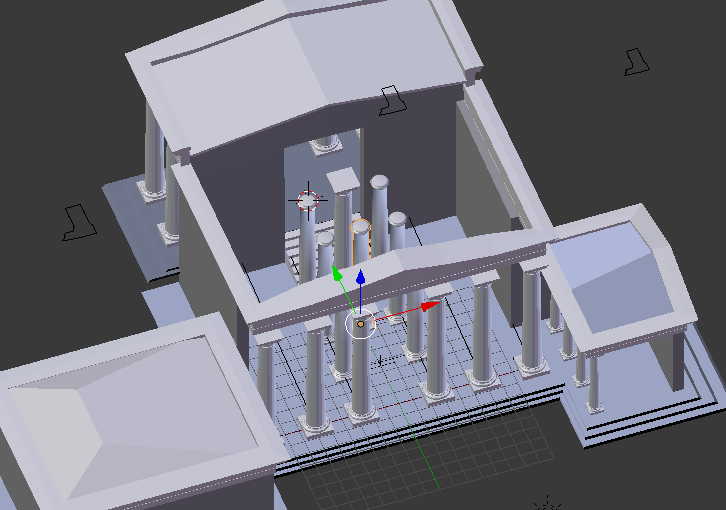Select the outline object above the main roof edge
The height and width of the screenshot is (510, 726).
point(393,100)
